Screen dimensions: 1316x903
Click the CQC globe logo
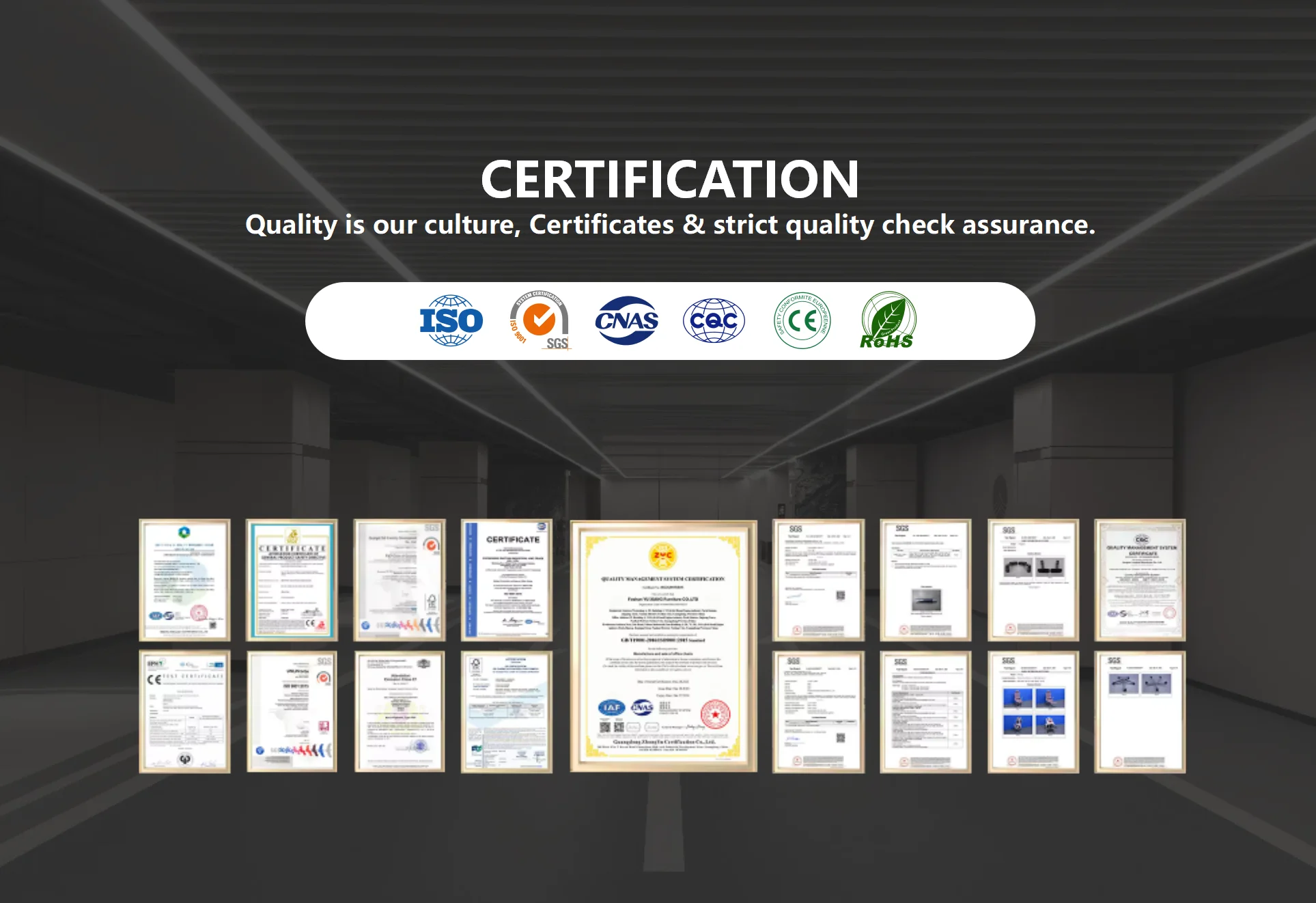[714, 320]
